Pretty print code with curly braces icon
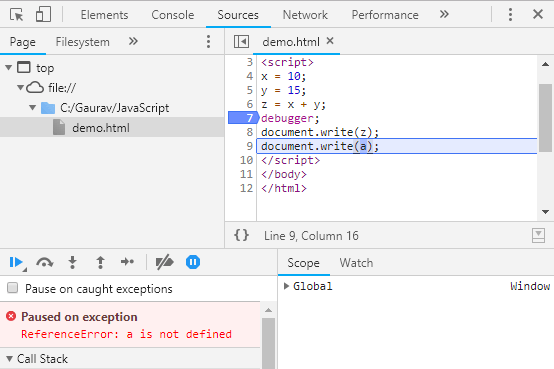This screenshot has height=369, width=554. (x=241, y=235)
